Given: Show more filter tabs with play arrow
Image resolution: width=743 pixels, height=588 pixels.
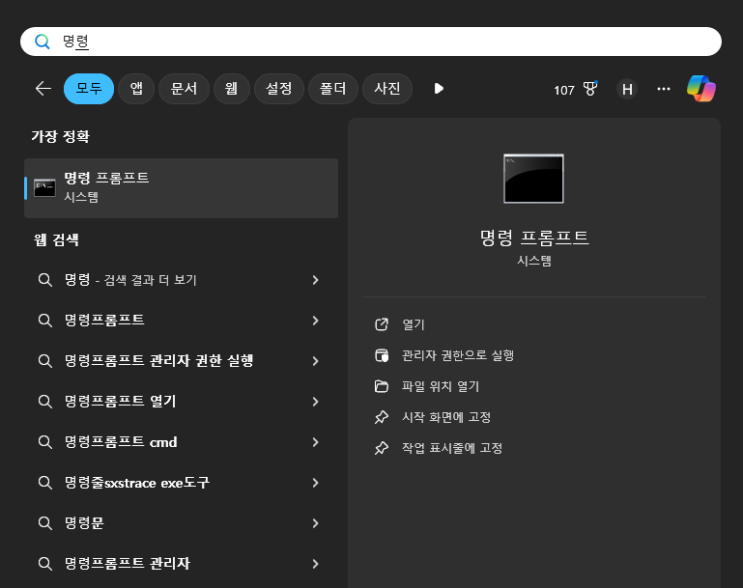Looking at the screenshot, I should [x=439, y=89].
